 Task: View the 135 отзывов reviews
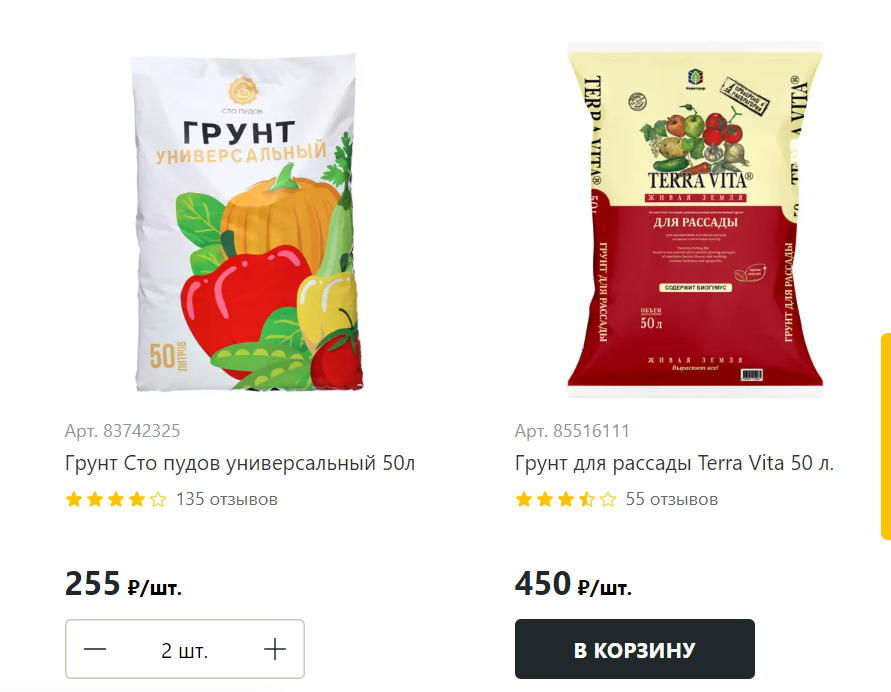[227, 499]
